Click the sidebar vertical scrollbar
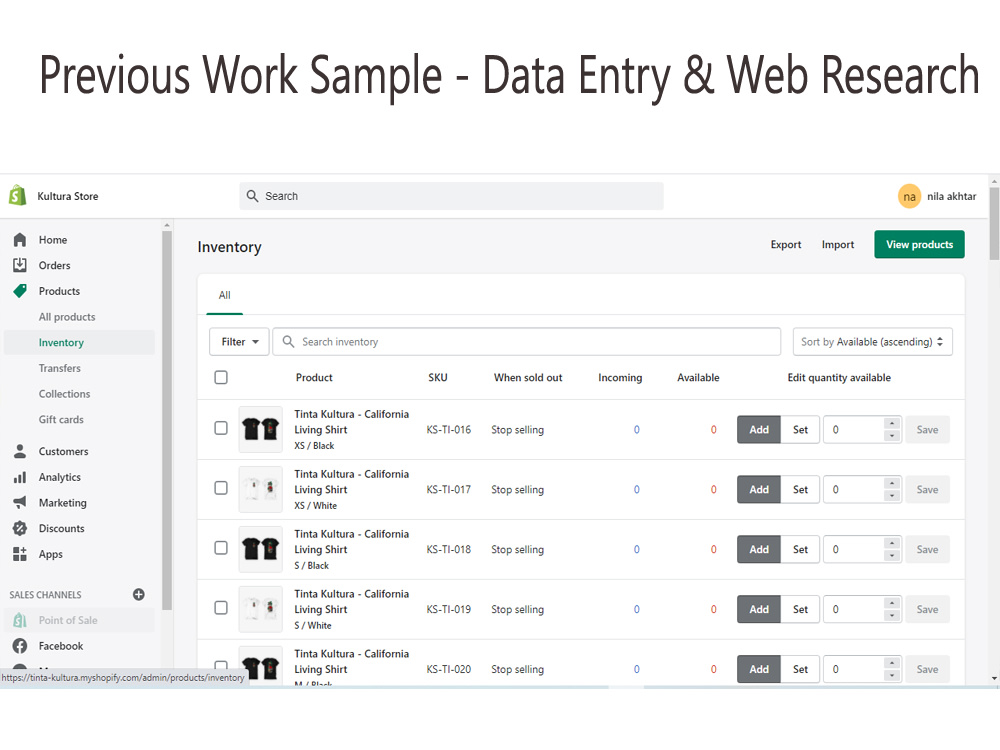The image size is (1000, 750). coord(167,421)
